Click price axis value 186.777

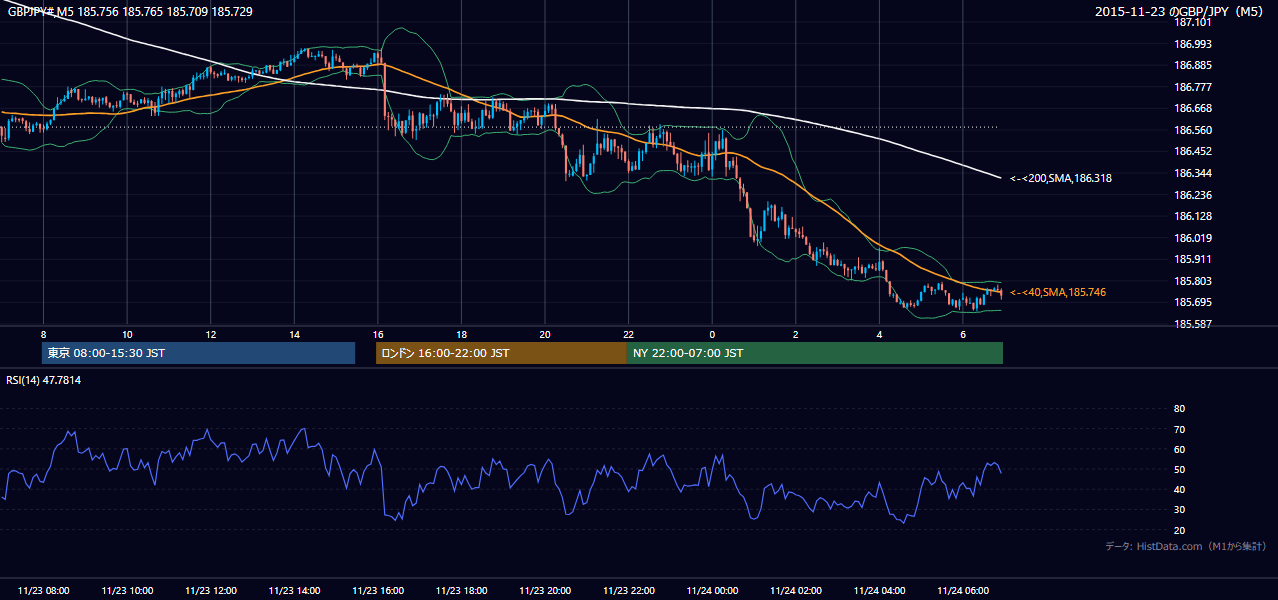(1192, 87)
